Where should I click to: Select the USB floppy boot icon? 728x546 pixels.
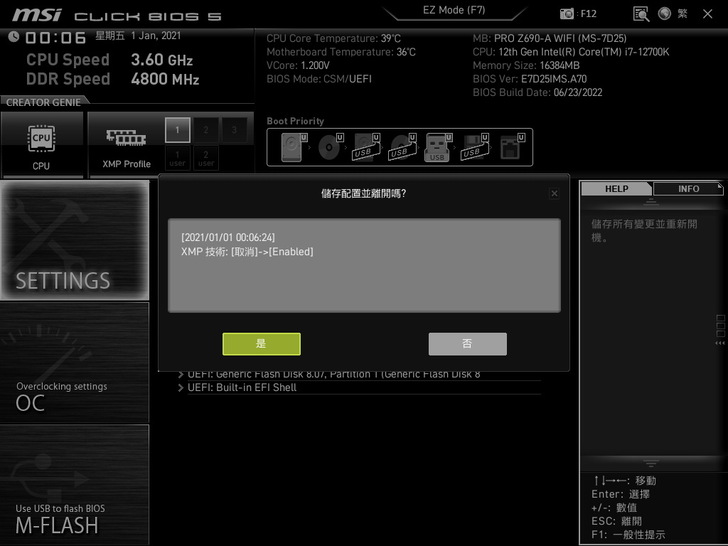point(474,147)
